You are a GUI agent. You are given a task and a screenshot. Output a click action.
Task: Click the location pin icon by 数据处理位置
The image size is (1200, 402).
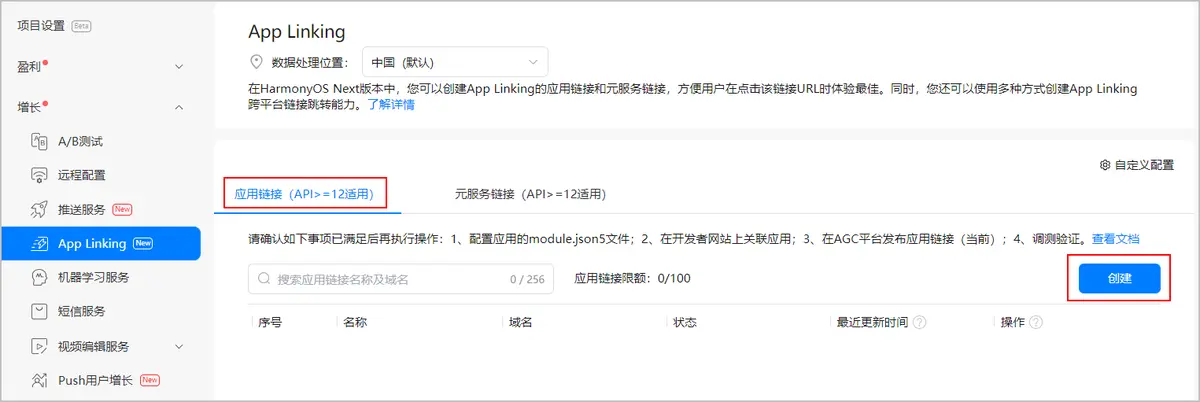[255, 61]
